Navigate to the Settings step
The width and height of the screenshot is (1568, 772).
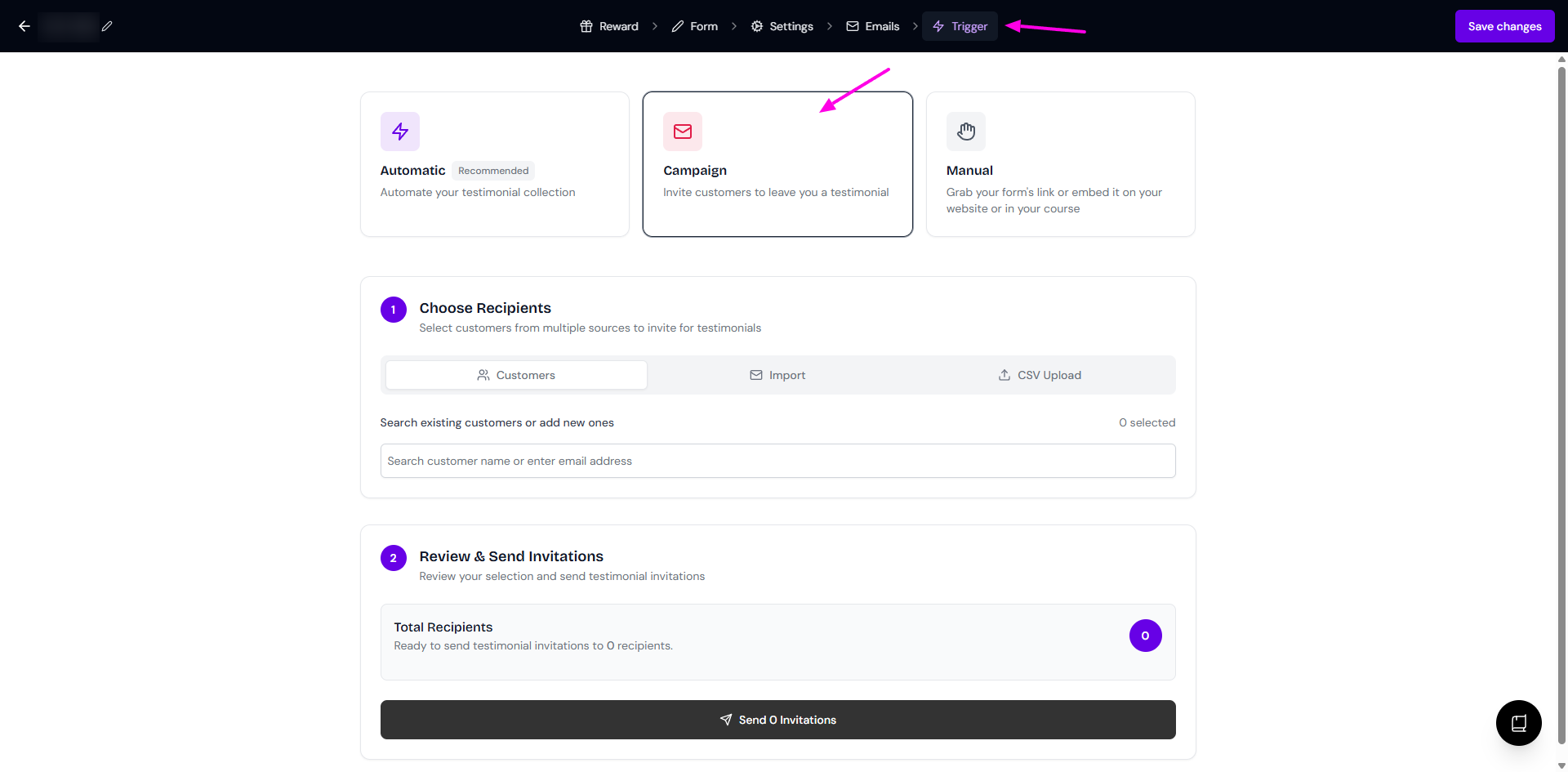(x=782, y=26)
